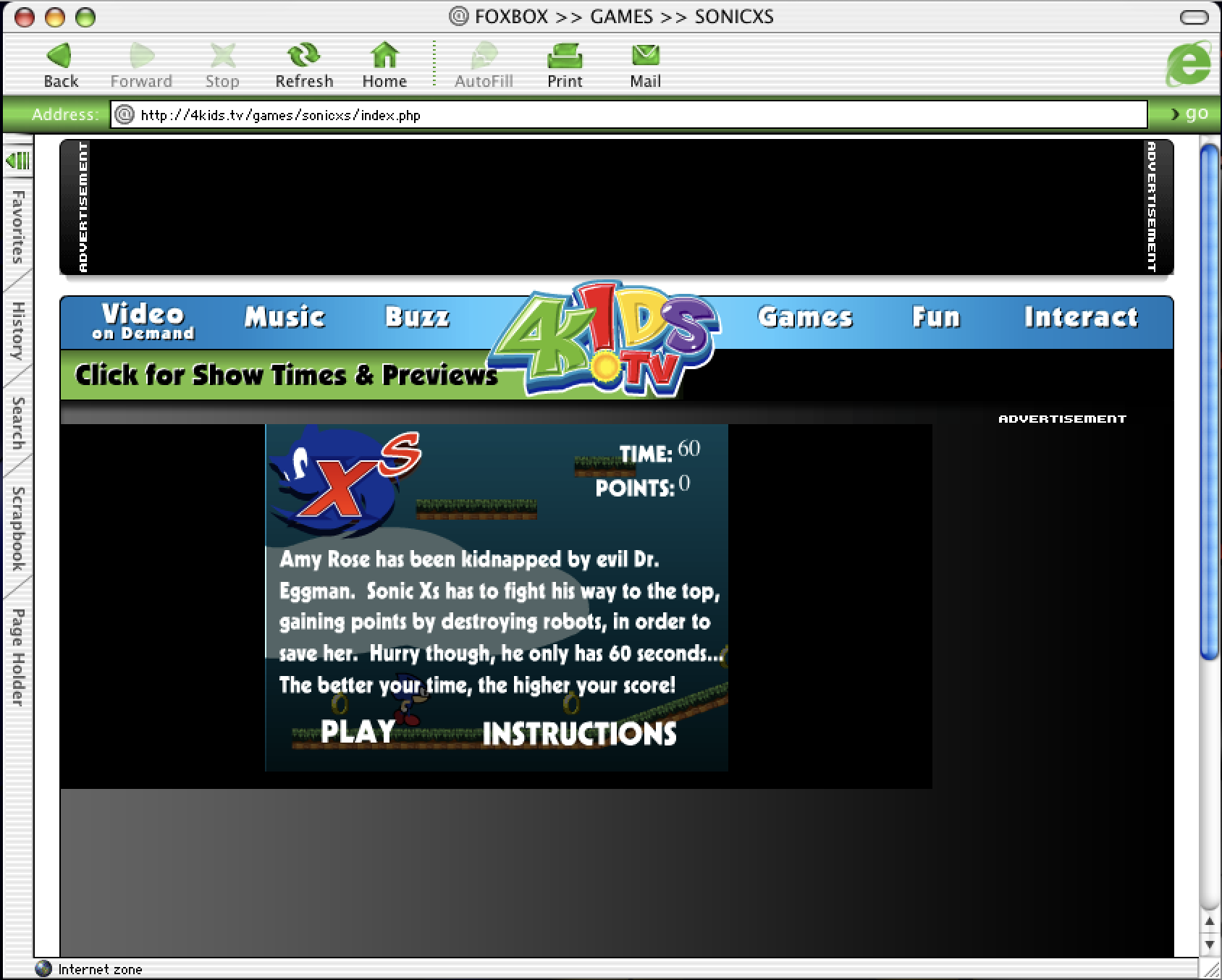Click the AutoFill toolbar icon
This screenshot has width=1222, height=980.
(484, 56)
